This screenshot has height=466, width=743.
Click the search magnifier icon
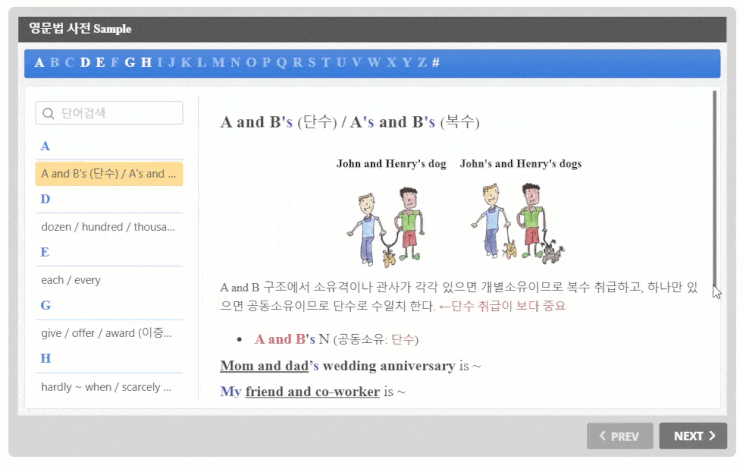[48, 113]
